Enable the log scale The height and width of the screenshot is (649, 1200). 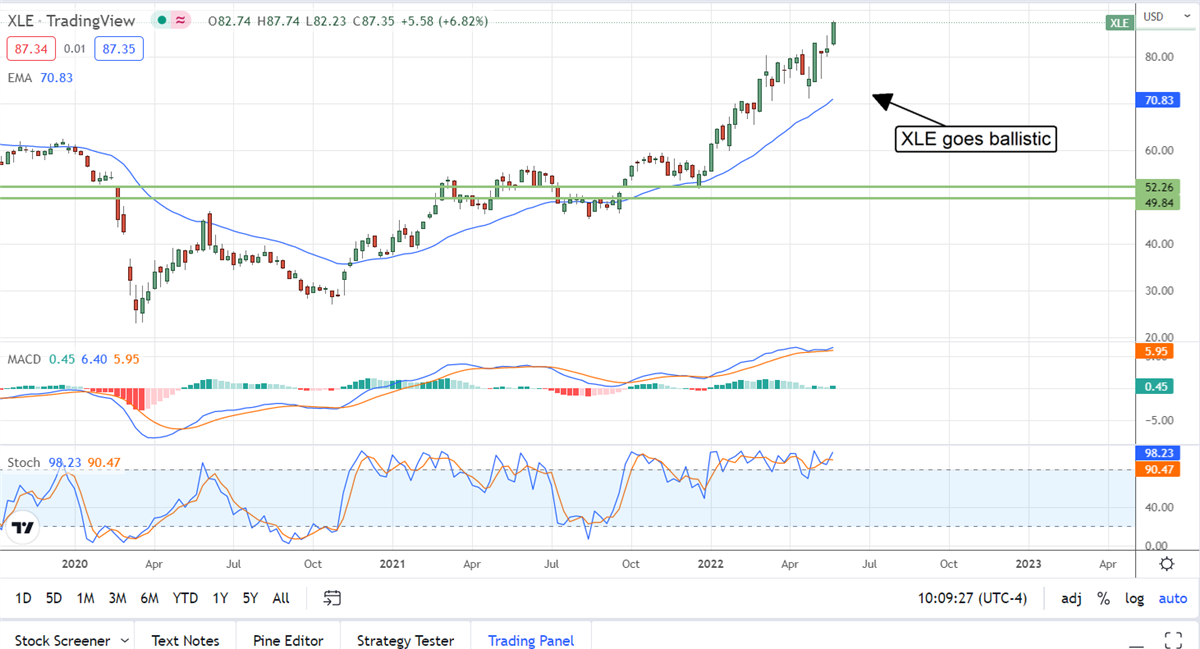click(x=1134, y=598)
